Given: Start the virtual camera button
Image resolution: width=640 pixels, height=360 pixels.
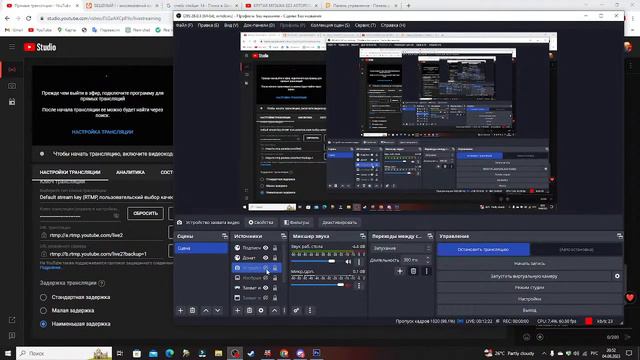Looking at the screenshot, I should tap(524, 276).
